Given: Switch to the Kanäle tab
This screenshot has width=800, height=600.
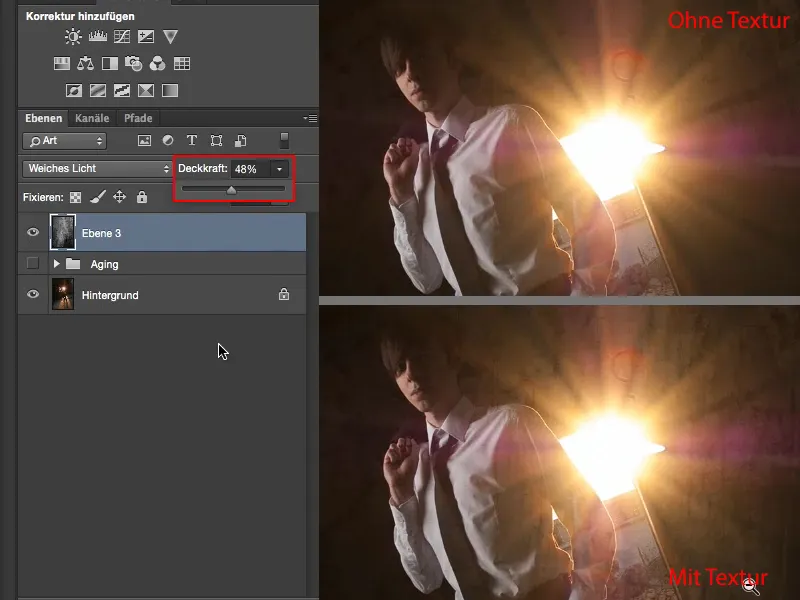Looking at the screenshot, I should point(92,118).
